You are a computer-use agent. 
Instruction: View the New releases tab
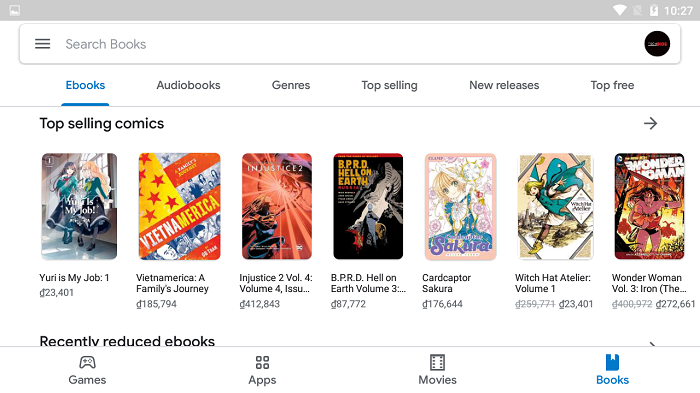[504, 85]
